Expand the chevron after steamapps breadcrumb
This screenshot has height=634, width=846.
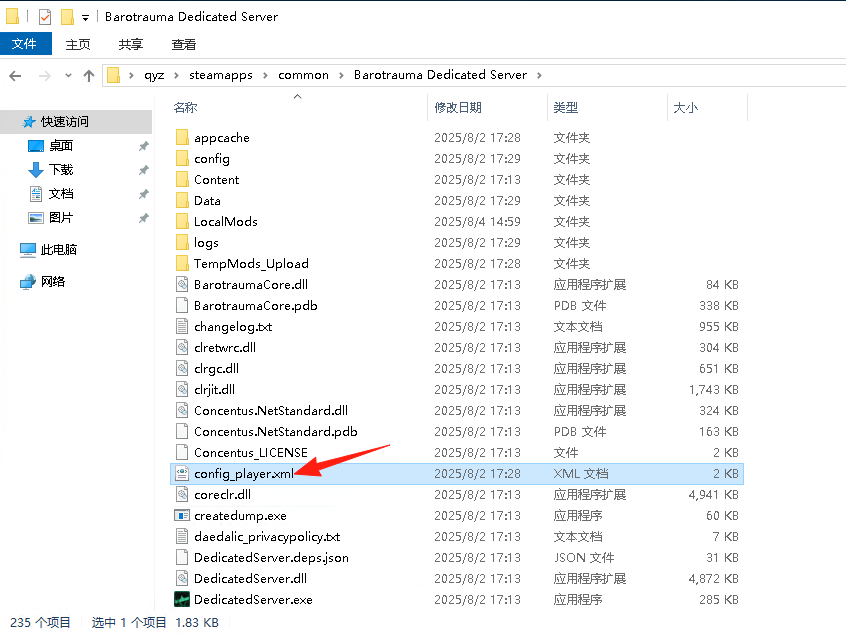click(x=265, y=76)
